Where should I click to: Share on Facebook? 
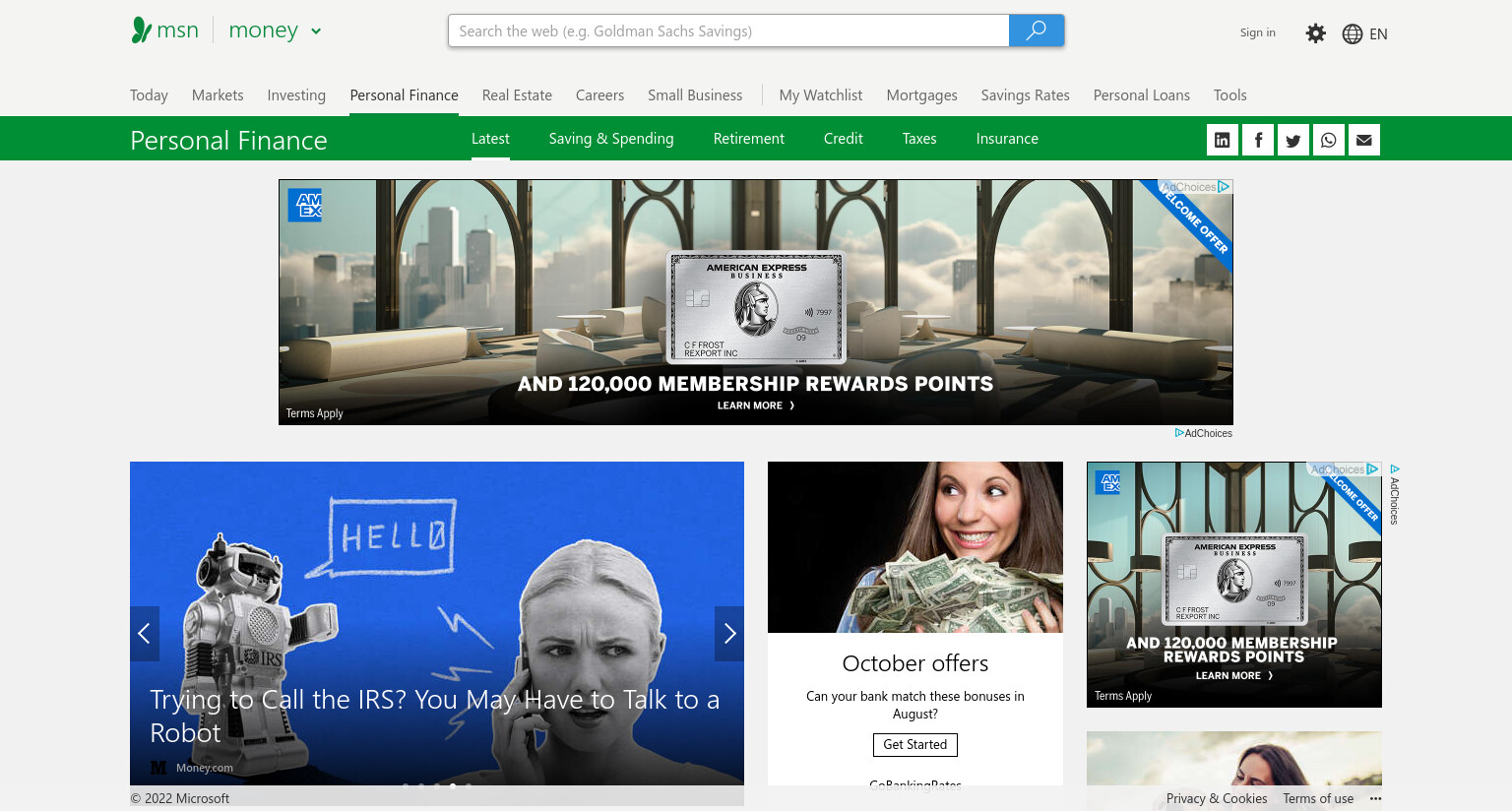point(1258,140)
